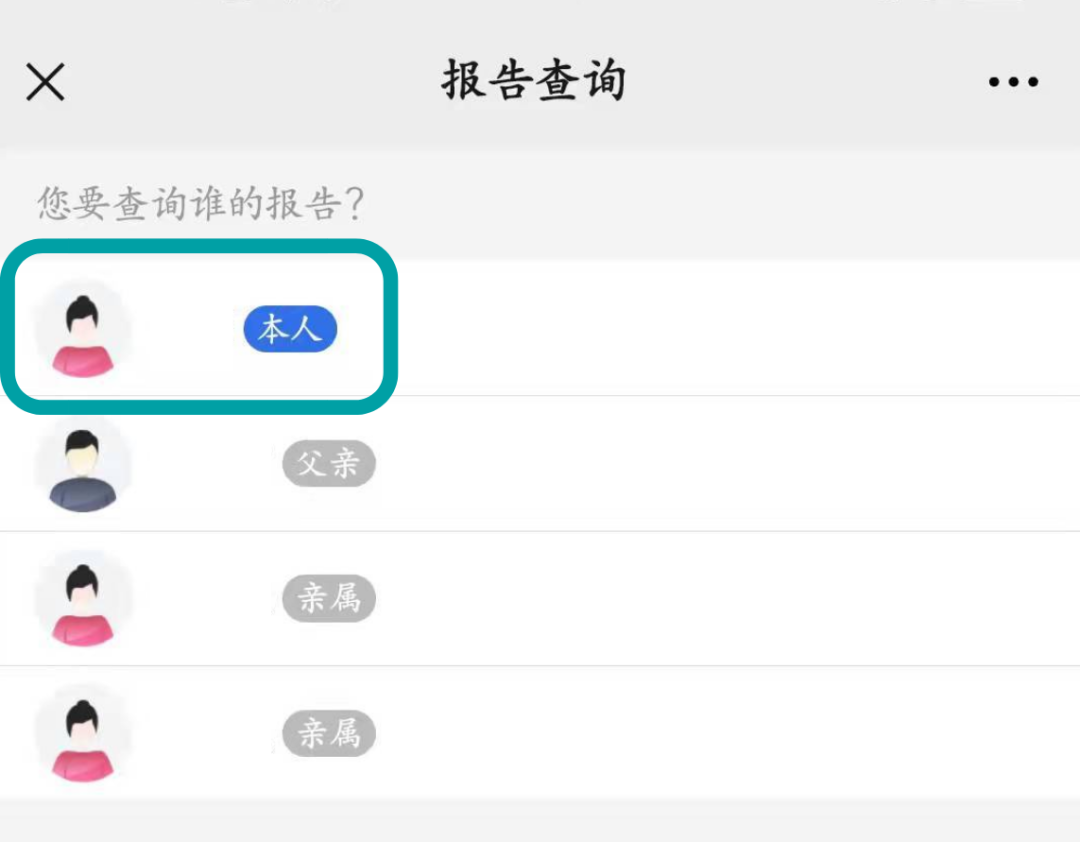Click the 报告查询 page title

(534, 81)
